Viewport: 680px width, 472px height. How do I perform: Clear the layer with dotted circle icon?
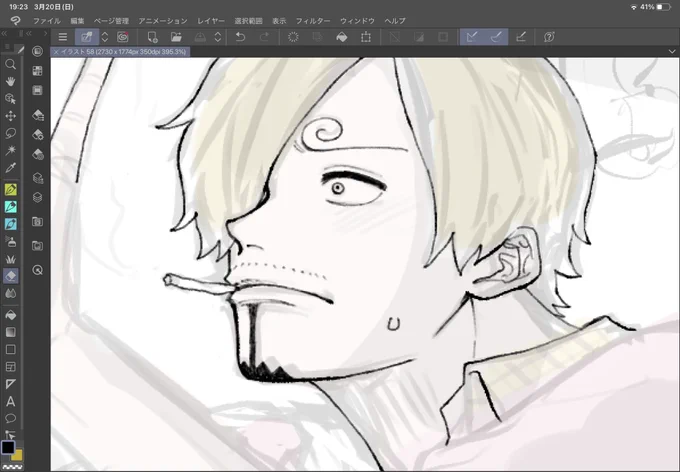[x=293, y=37]
